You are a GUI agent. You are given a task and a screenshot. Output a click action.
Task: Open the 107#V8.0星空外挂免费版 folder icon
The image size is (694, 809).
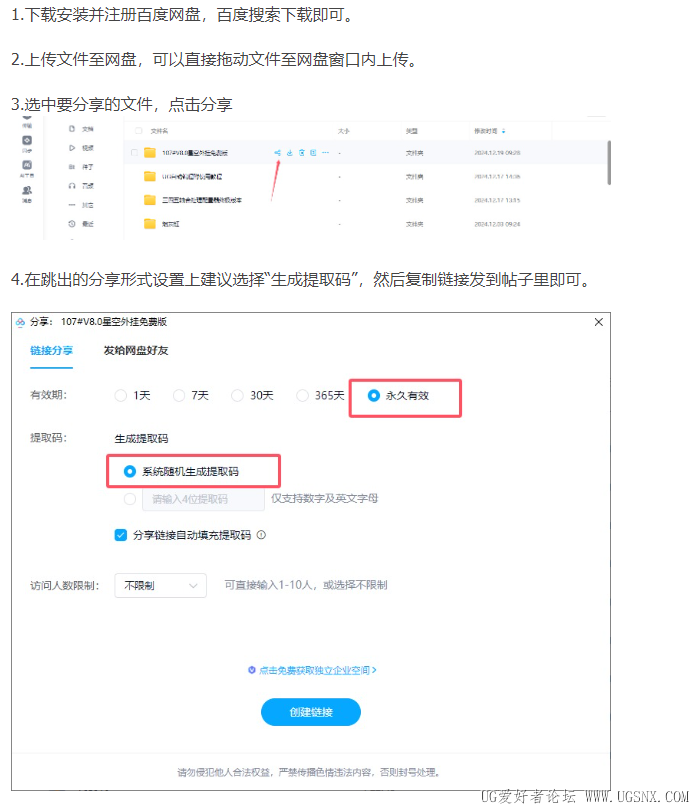click(x=150, y=153)
